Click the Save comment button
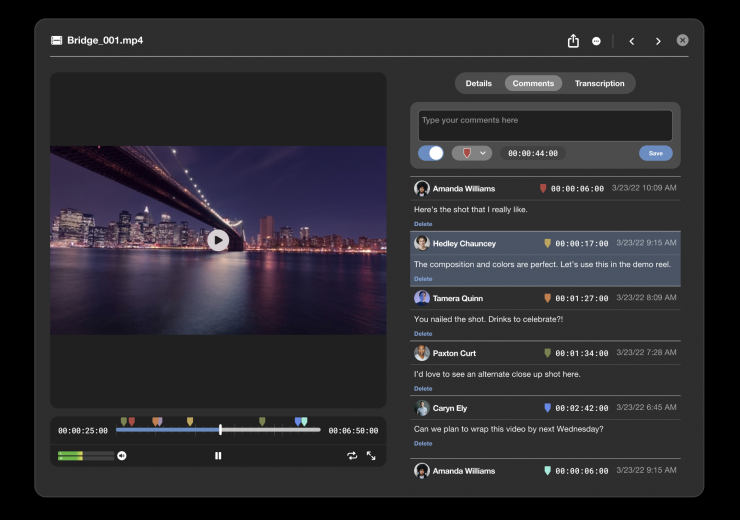 tap(655, 153)
